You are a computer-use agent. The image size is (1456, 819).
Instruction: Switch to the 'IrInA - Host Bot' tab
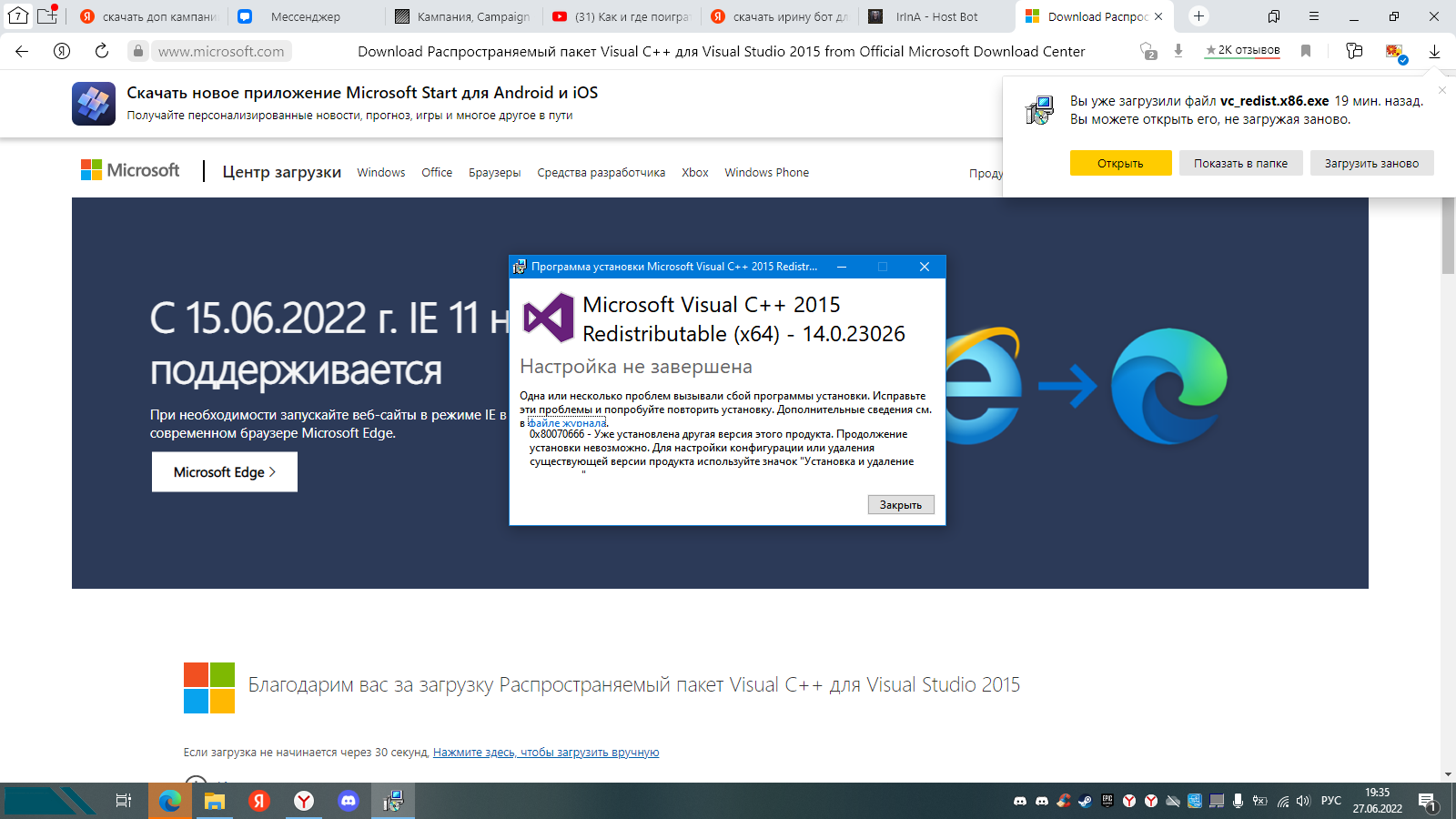click(937, 16)
